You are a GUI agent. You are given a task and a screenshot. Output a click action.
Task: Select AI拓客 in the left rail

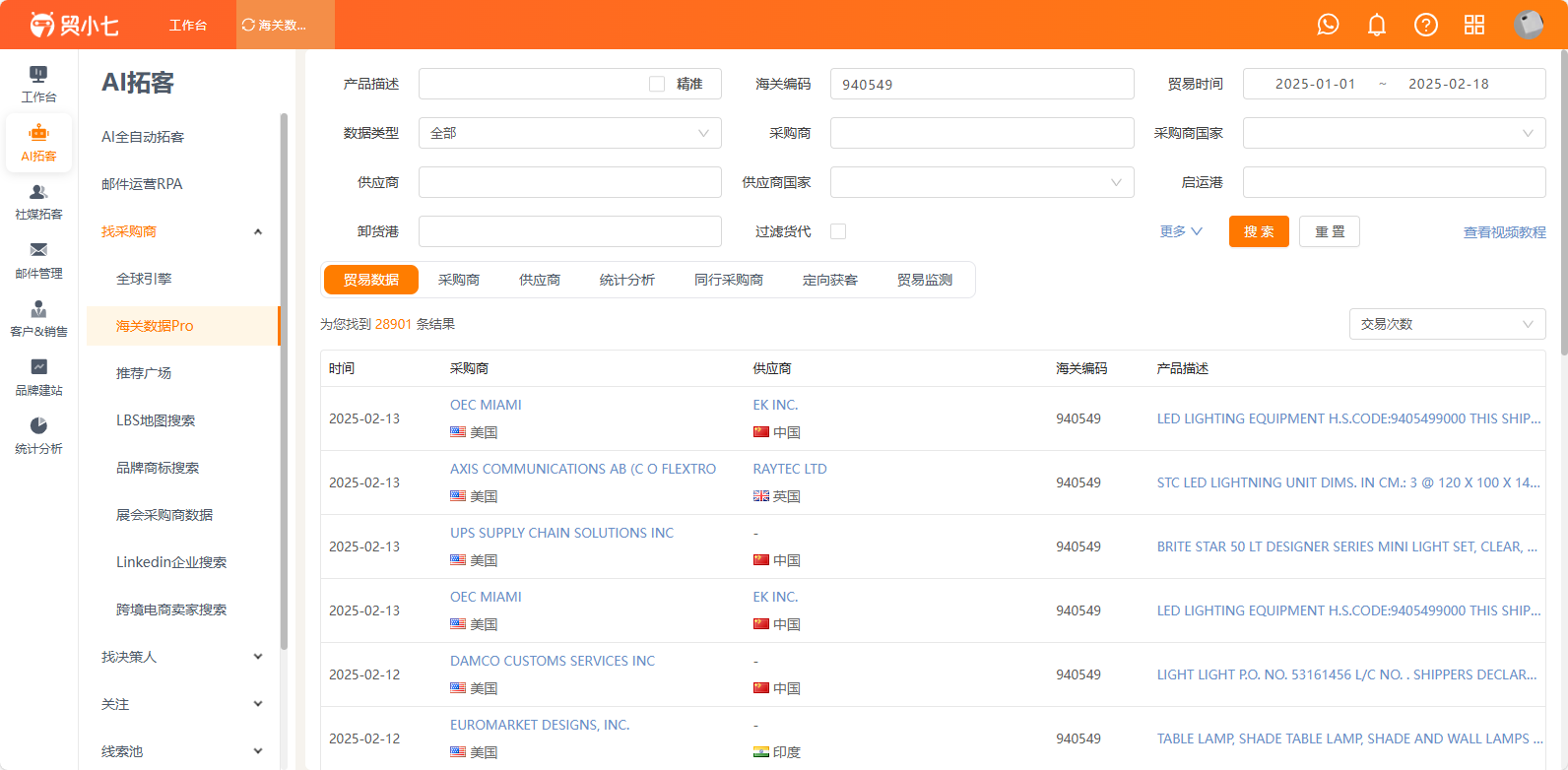(38, 144)
